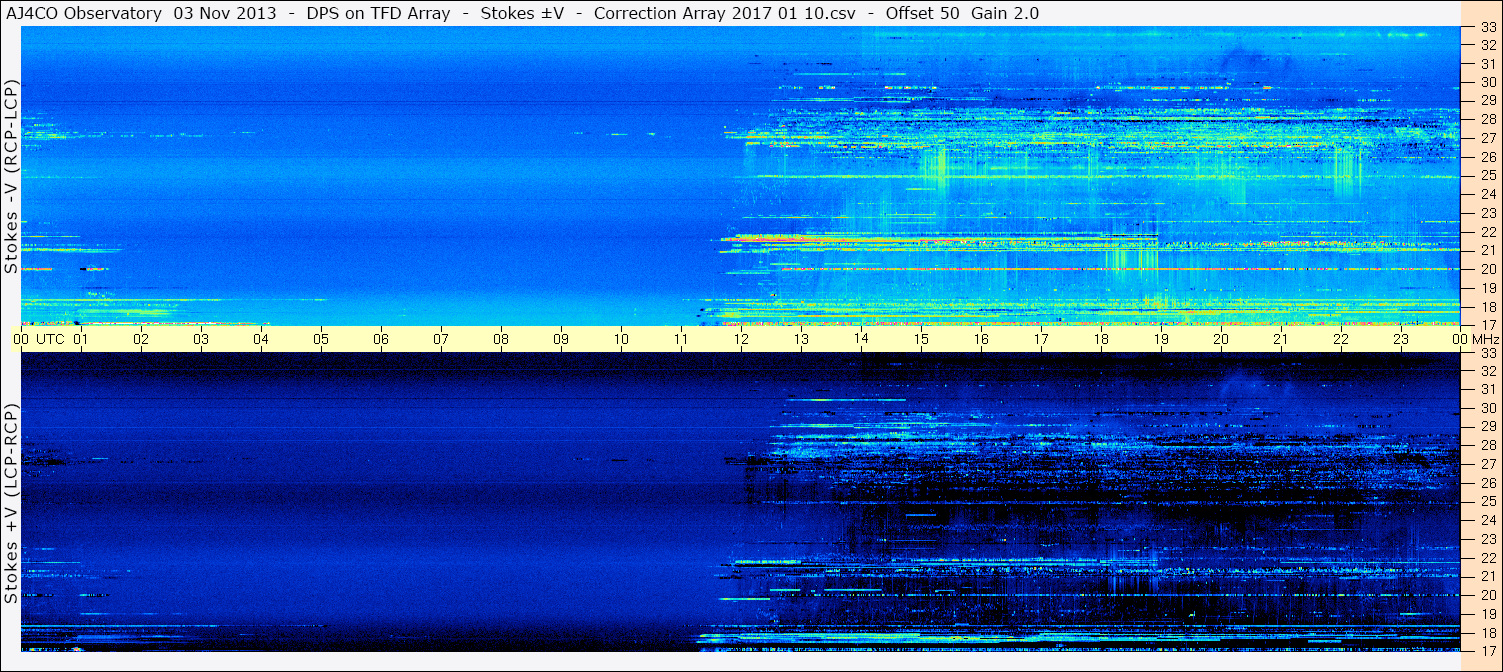Click the 14 hour tick label
The image size is (1503, 672).
[861, 339]
